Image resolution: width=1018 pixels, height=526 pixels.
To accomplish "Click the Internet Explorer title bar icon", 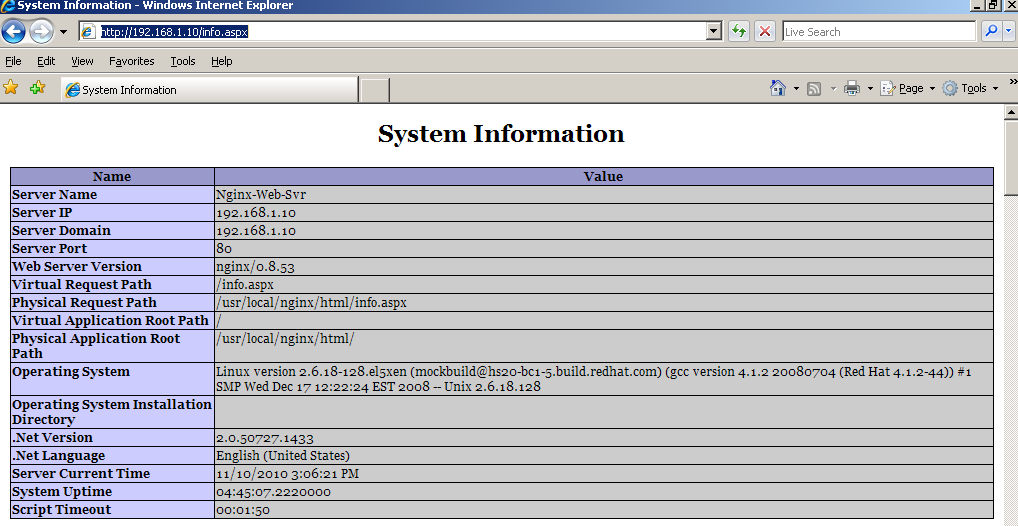I will click(x=8, y=6).
